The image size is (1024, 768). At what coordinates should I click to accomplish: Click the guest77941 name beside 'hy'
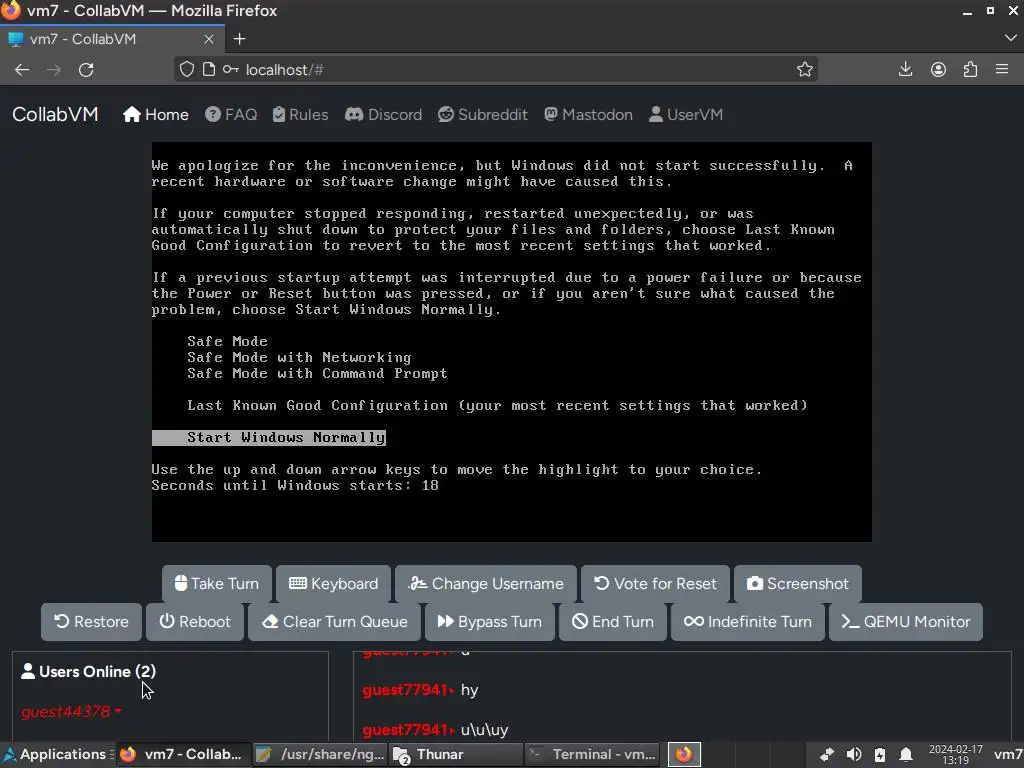[405, 690]
